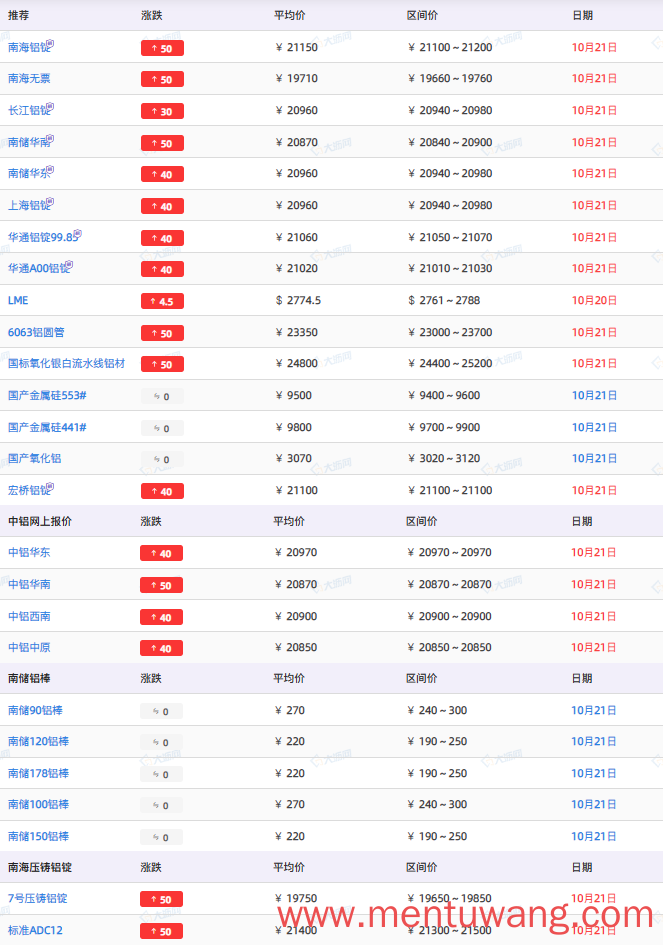
Task: Click the range ¥ 9700 ~ 9900
Action: pos(444,427)
